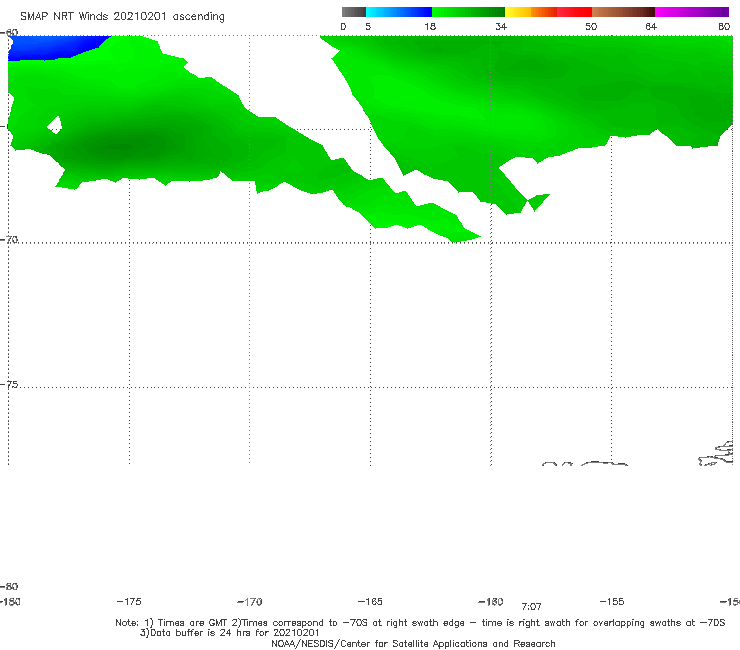
Task: Click the note '3)Data buffer is 24 hrs'
Action: [229, 633]
